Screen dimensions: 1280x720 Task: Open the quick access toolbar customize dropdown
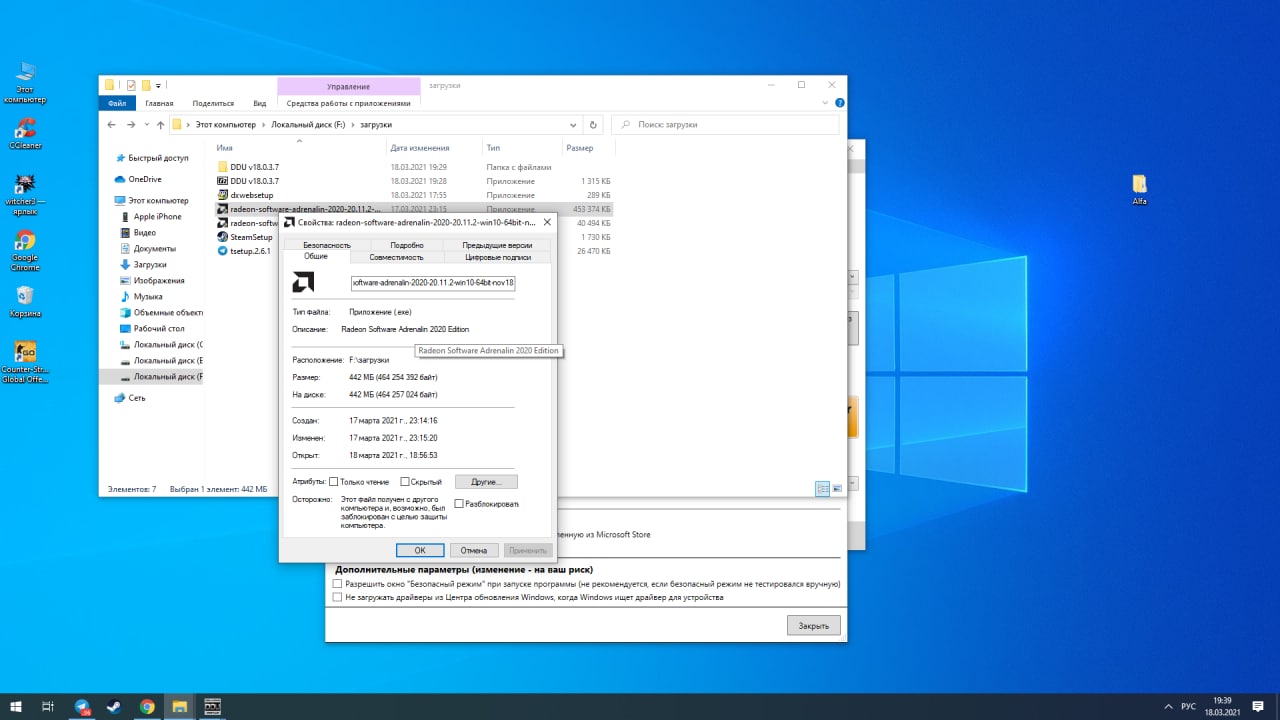tap(159, 85)
